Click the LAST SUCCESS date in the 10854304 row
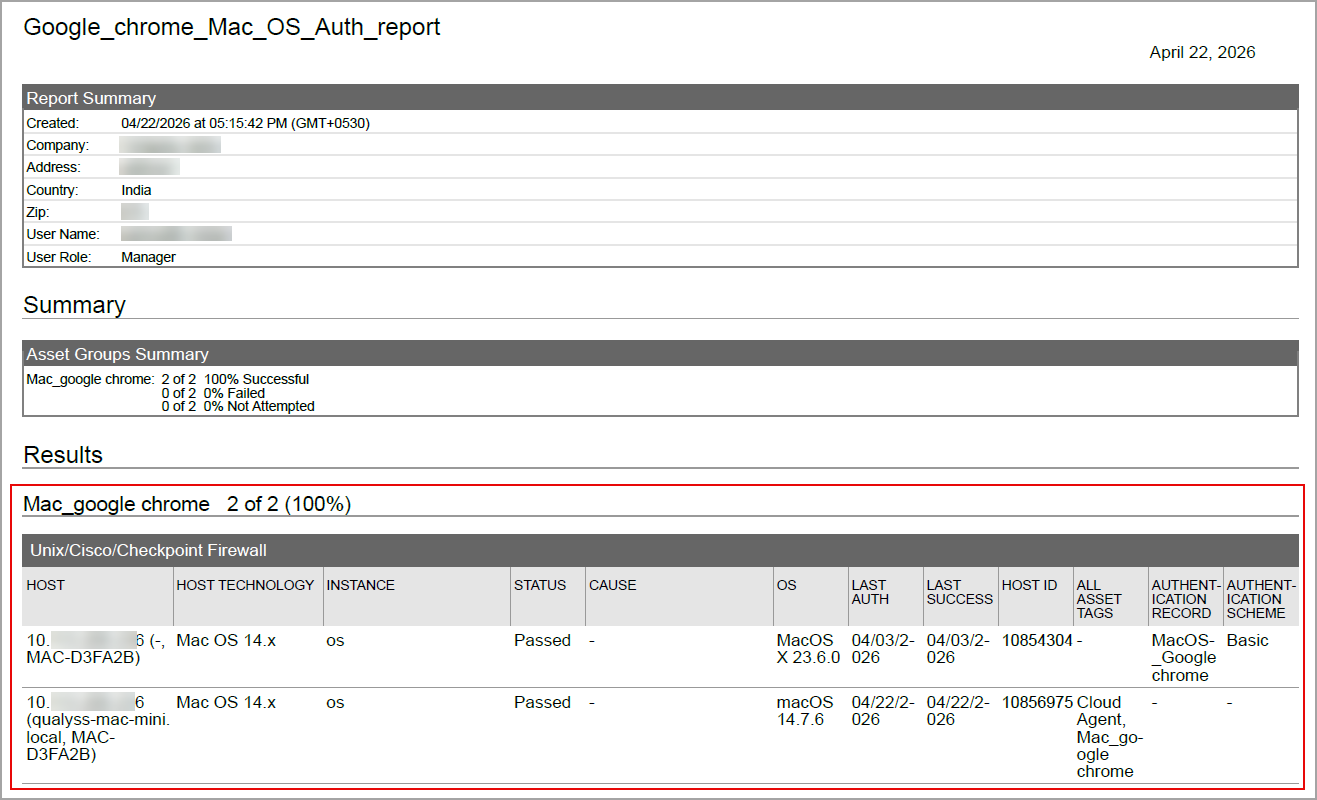 [x=959, y=649]
